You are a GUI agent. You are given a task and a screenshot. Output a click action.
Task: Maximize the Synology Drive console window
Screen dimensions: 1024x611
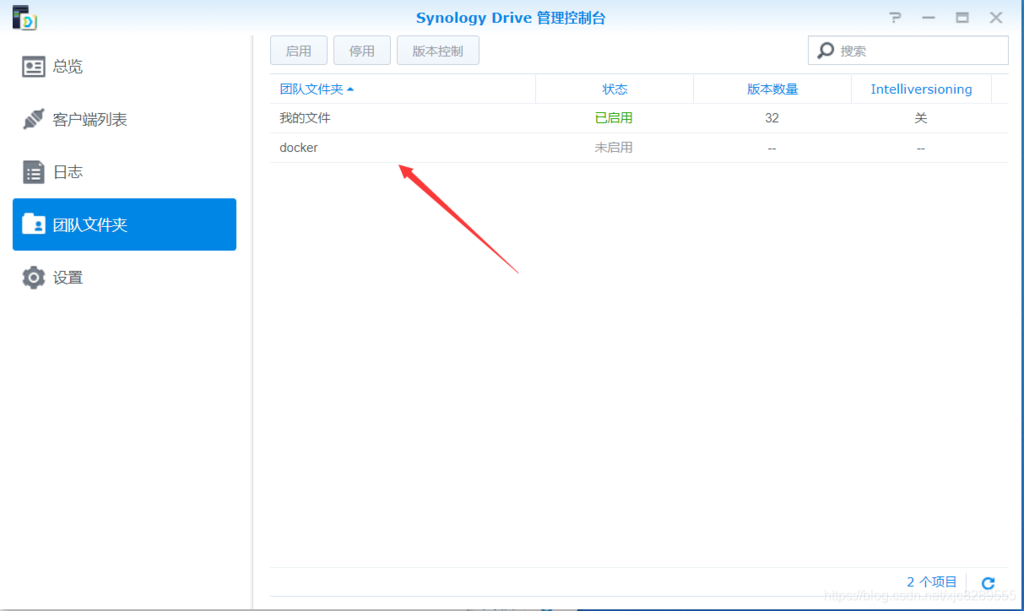point(962,18)
